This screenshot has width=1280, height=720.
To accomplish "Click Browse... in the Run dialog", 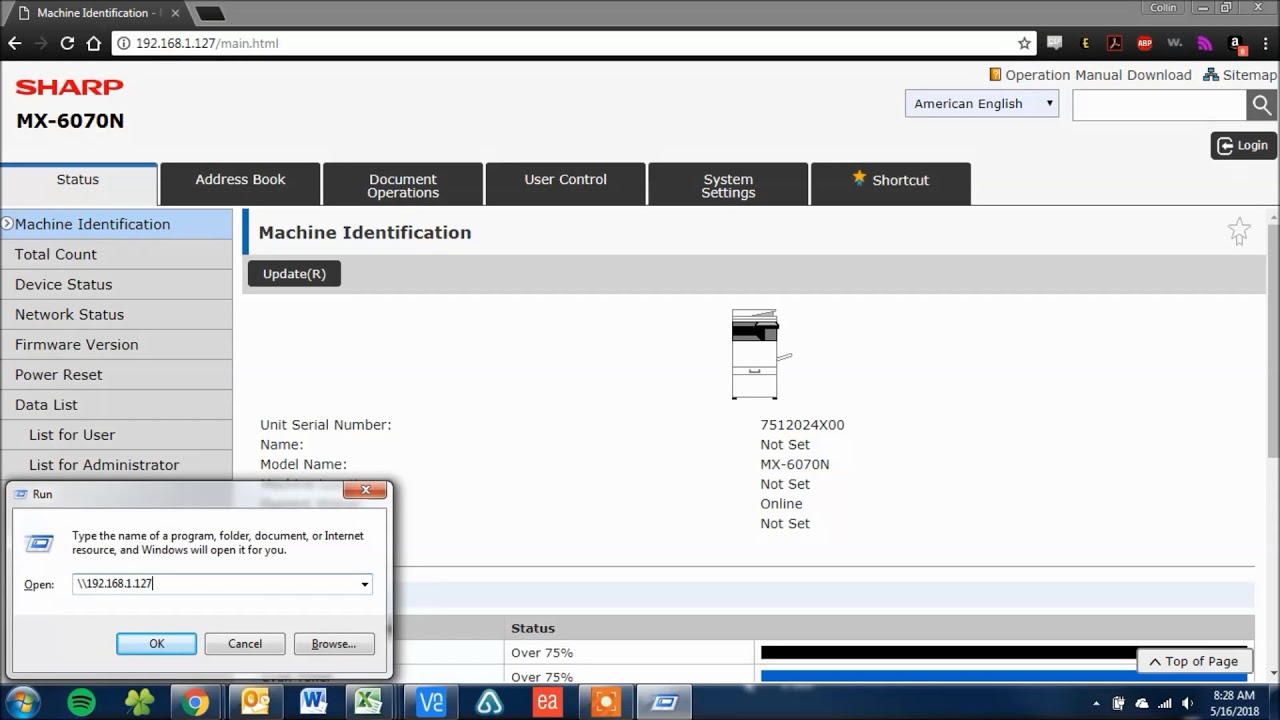I will (334, 644).
